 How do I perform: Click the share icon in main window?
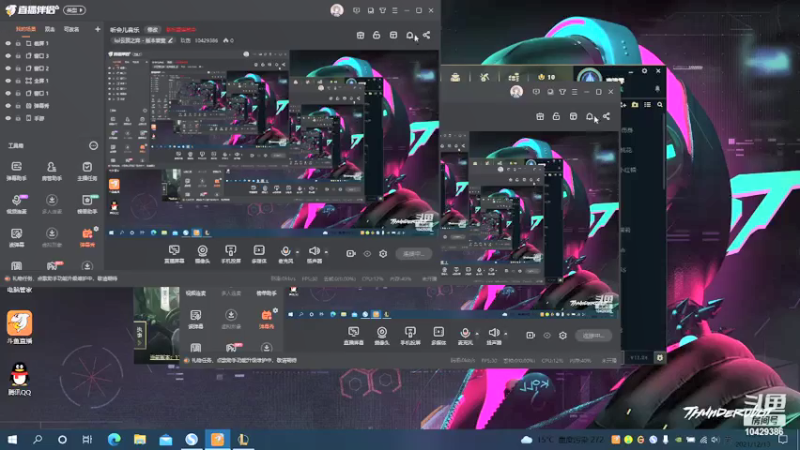tap(427, 35)
